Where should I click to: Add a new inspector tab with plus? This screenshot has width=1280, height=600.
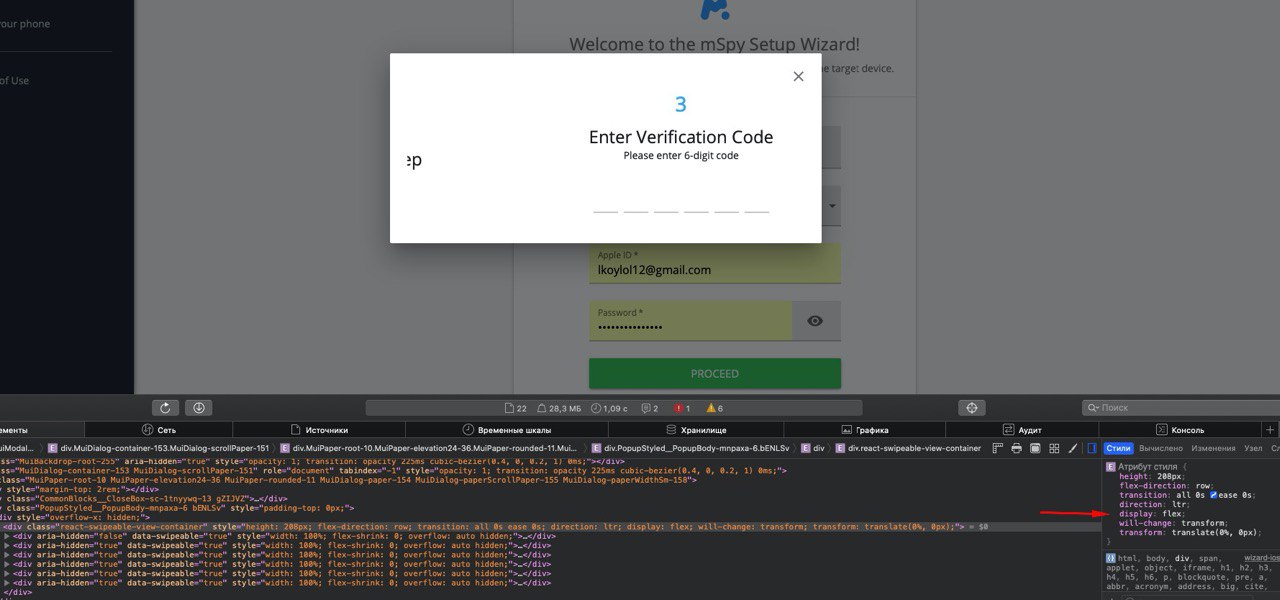click(x=1270, y=429)
